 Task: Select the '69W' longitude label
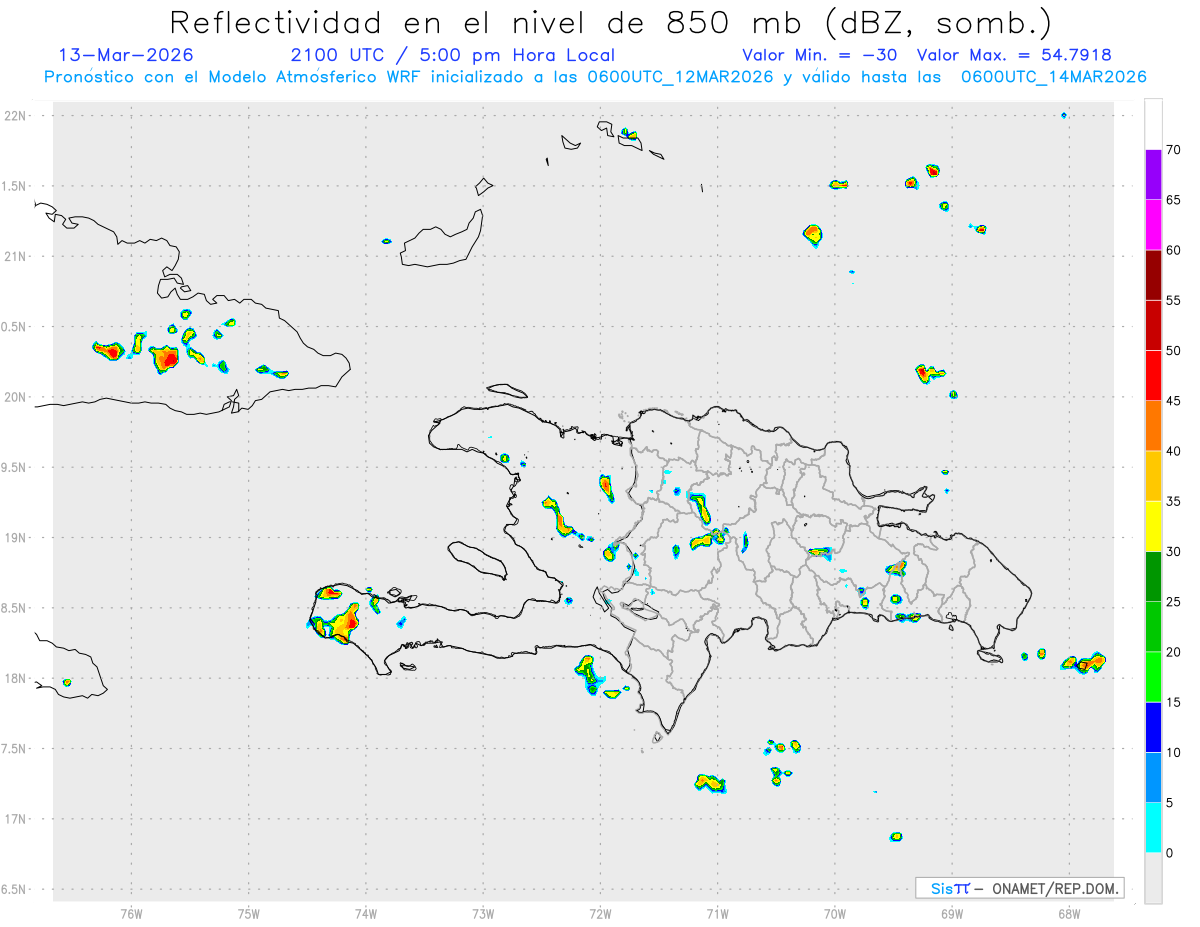[x=951, y=914]
